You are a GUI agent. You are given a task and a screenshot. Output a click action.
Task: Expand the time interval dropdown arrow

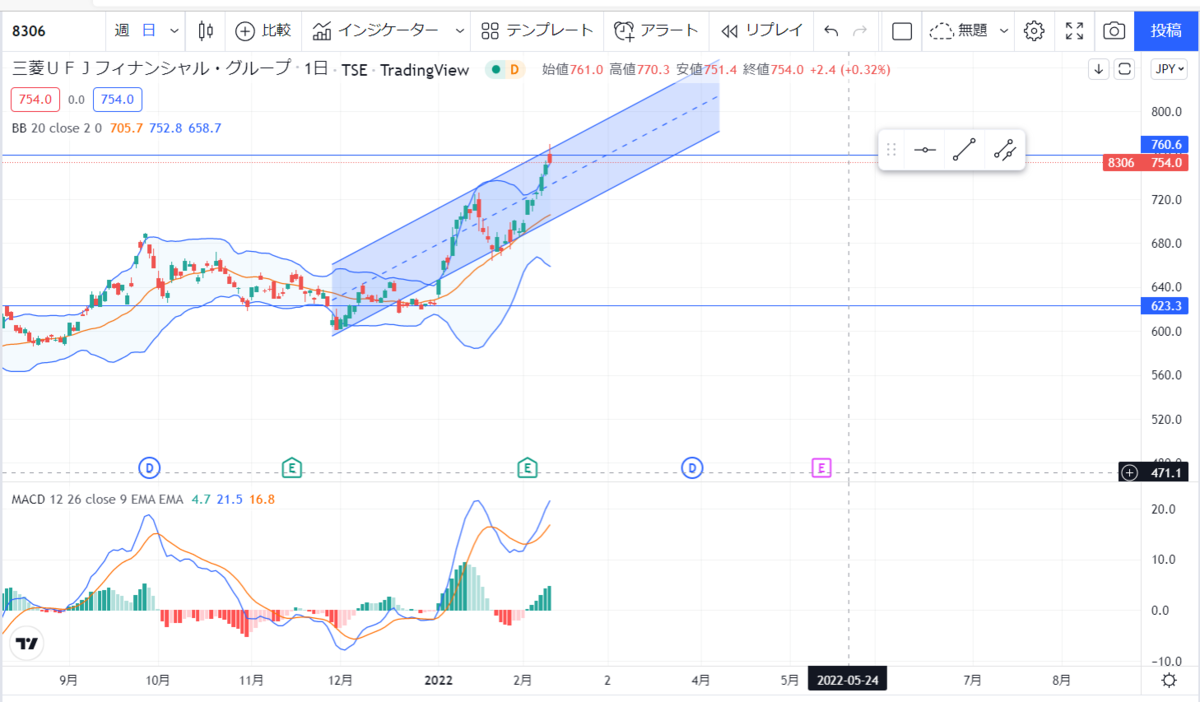tap(175, 31)
